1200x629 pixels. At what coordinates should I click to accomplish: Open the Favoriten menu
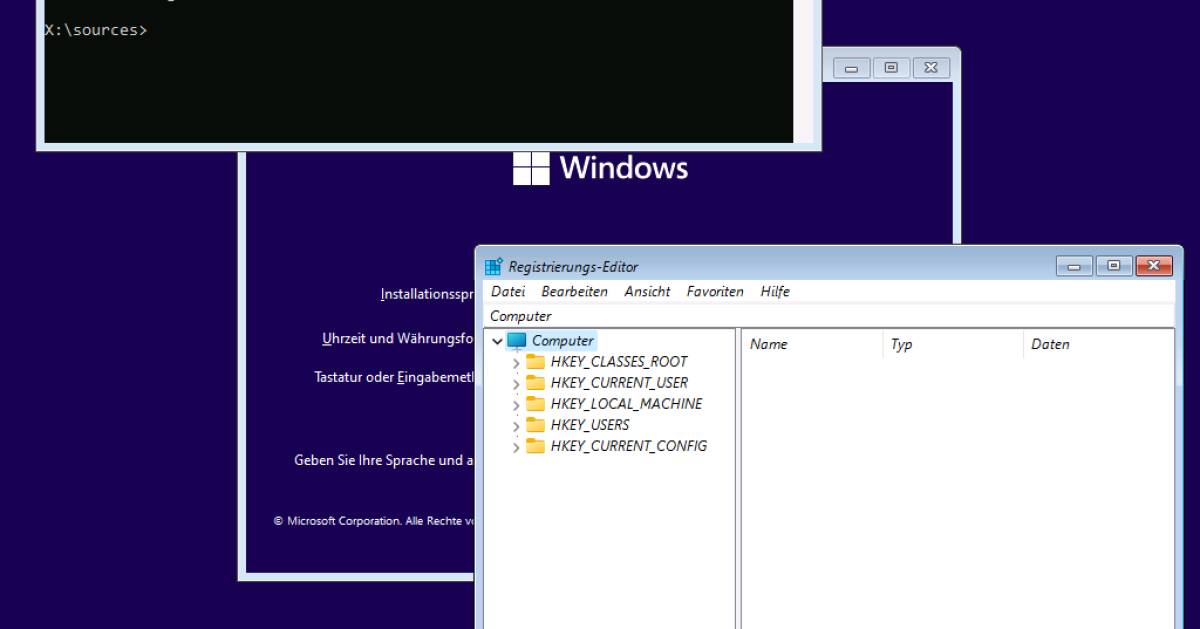(715, 292)
